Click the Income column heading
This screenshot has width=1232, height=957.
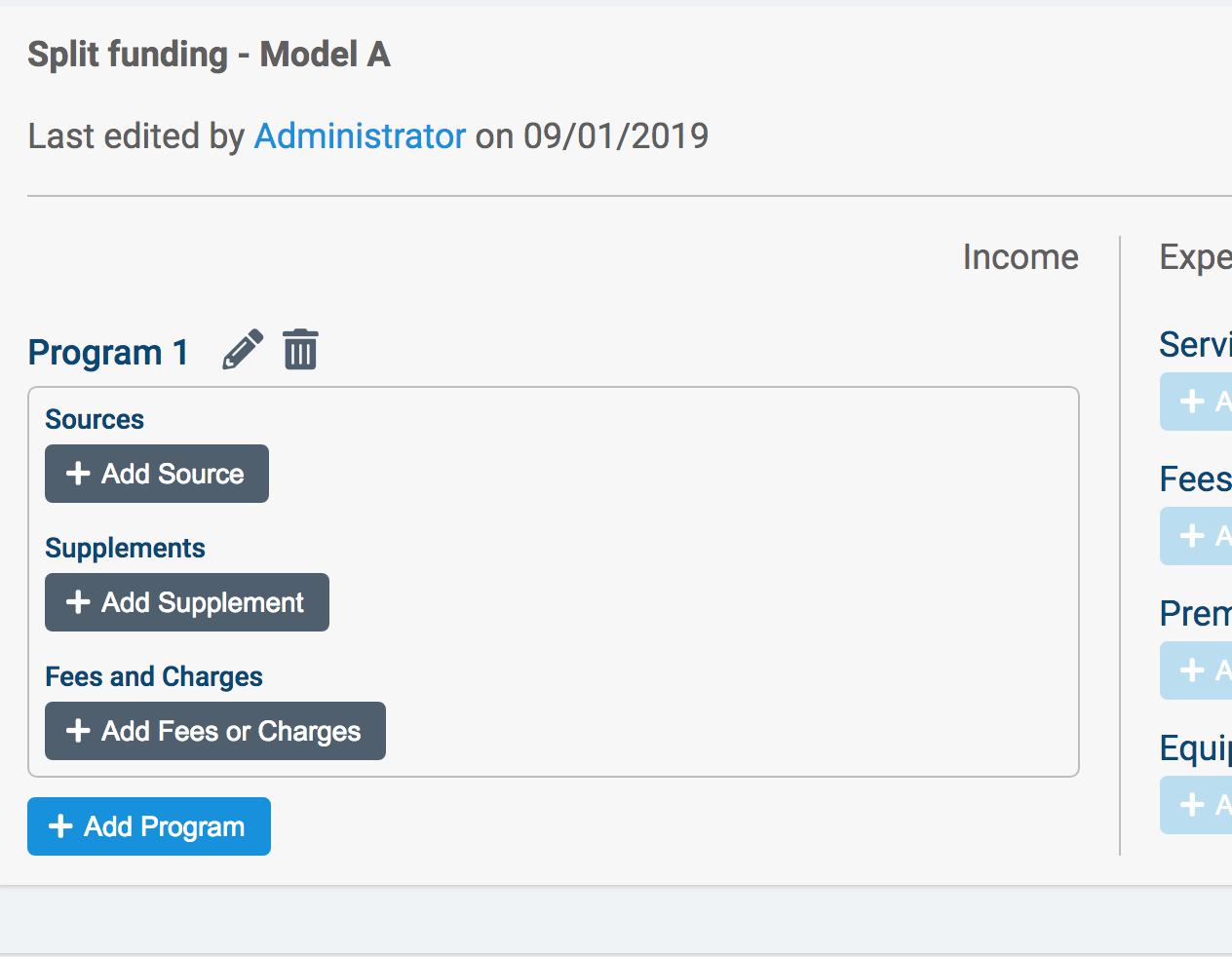tap(1020, 257)
